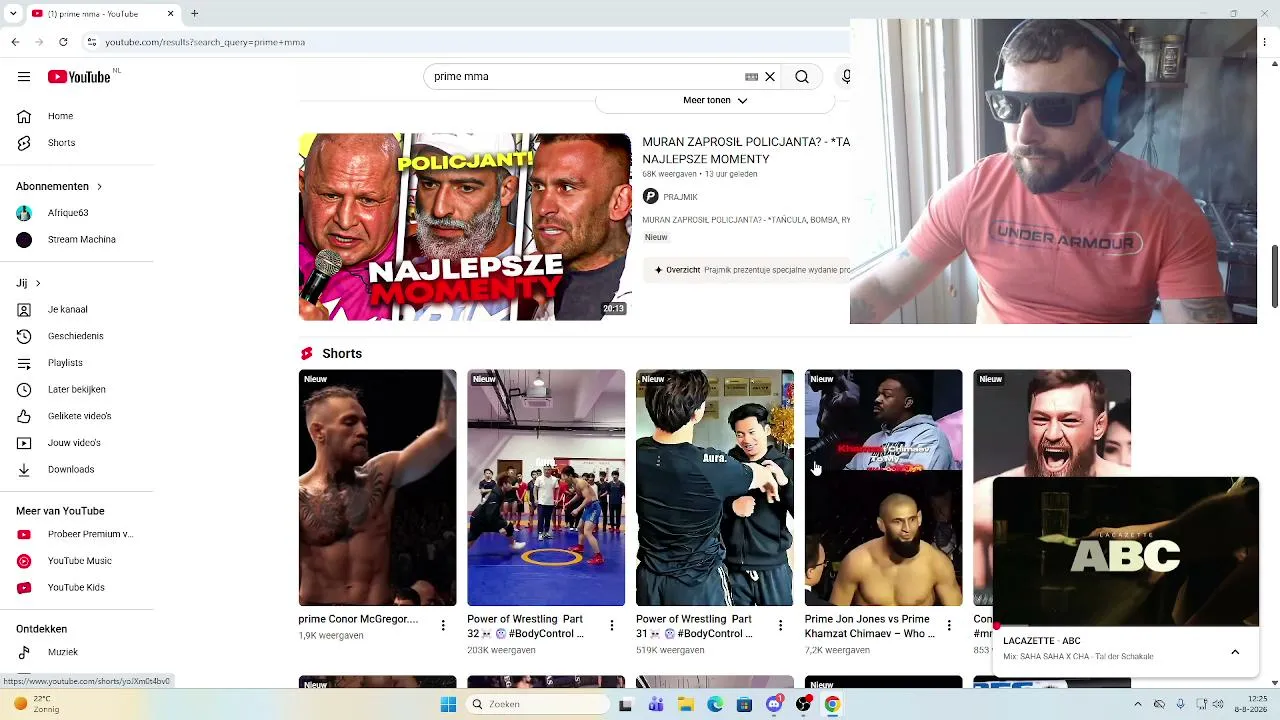Open the MURAN ZAPROSIŁ POLICJANTA video title
Screen dimensions: 1280x720
pyautogui.click(x=746, y=151)
